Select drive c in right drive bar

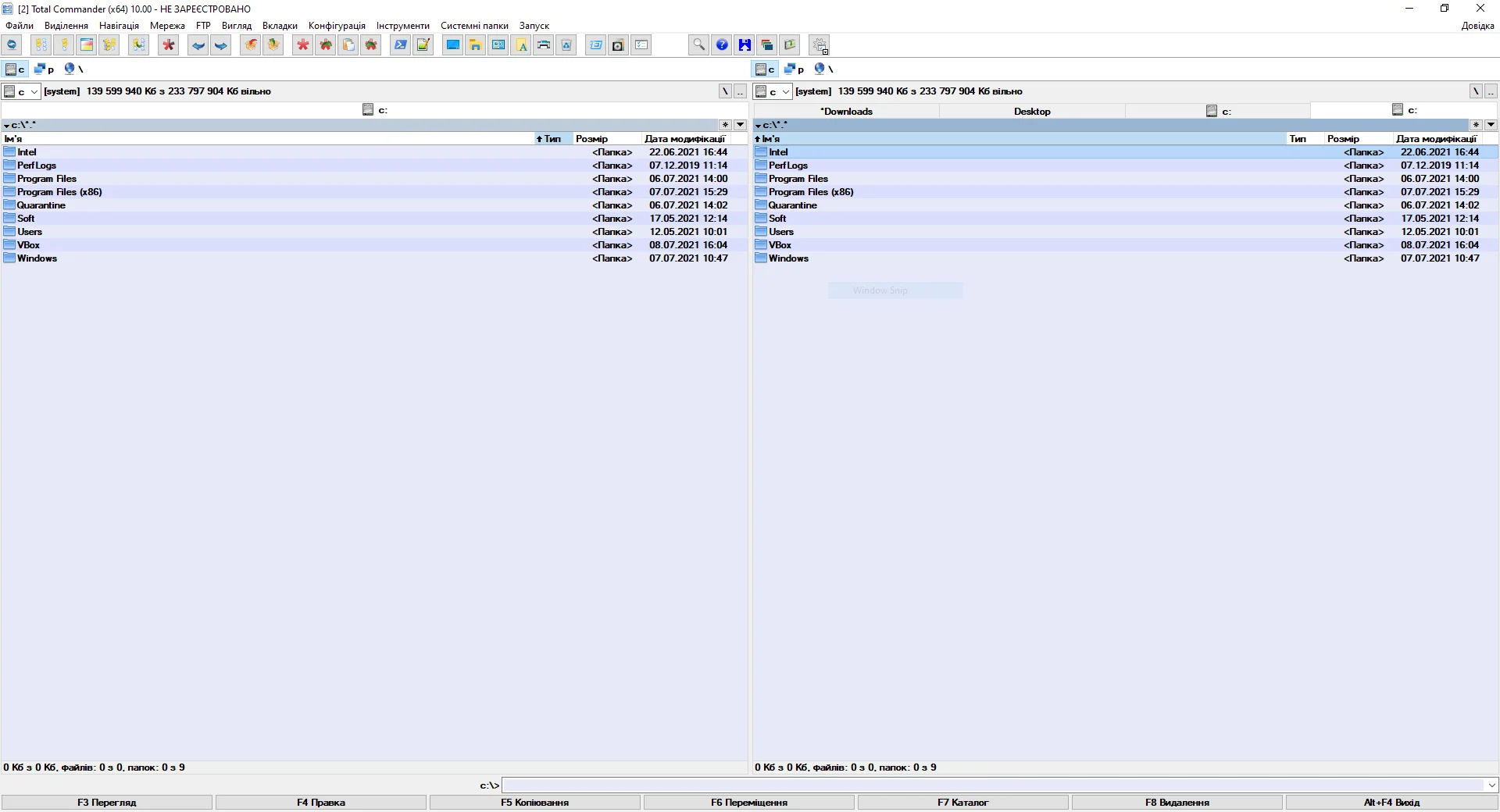click(766, 69)
